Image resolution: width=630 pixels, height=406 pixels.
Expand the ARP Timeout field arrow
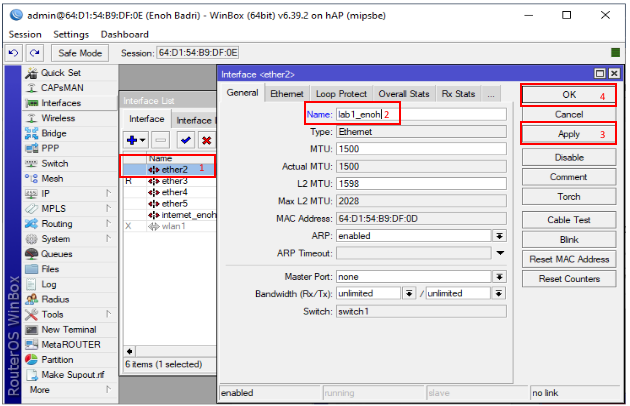(500, 253)
